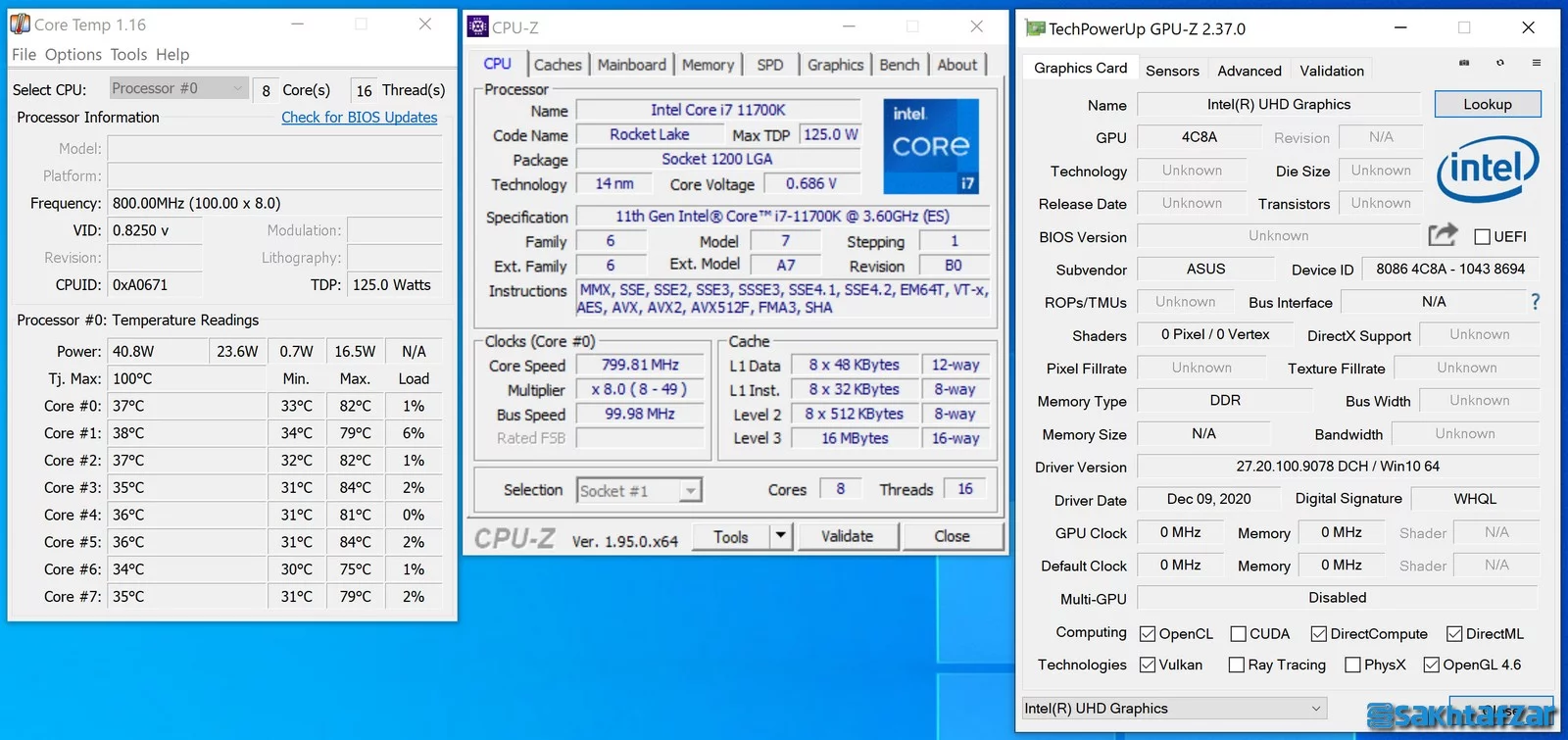The image size is (1568, 740).
Task: Toggle the PhysX checkbox
Action: (1353, 665)
